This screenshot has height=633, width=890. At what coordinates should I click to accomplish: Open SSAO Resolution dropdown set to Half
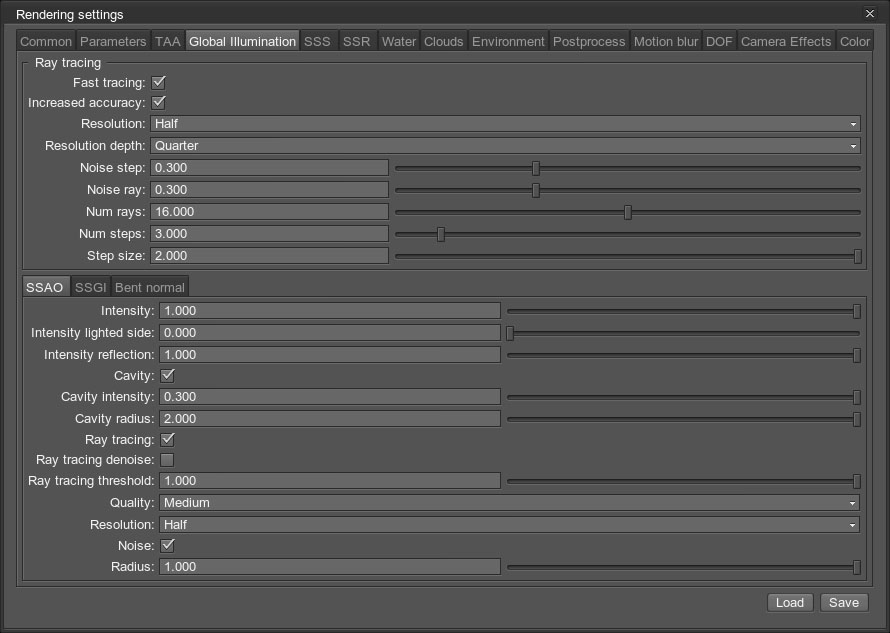(x=509, y=525)
